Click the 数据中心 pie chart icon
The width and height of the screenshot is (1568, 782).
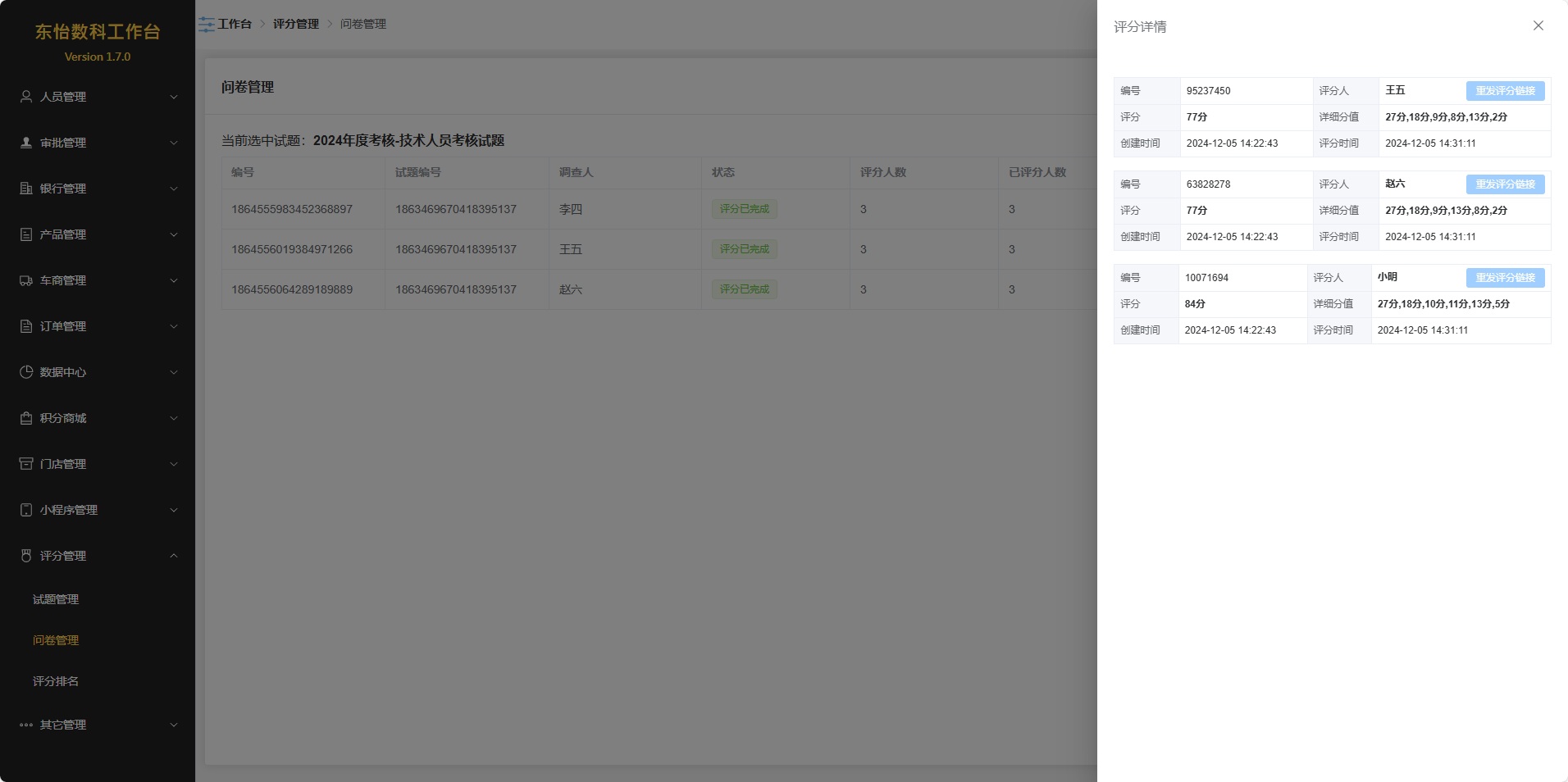(26, 372)
